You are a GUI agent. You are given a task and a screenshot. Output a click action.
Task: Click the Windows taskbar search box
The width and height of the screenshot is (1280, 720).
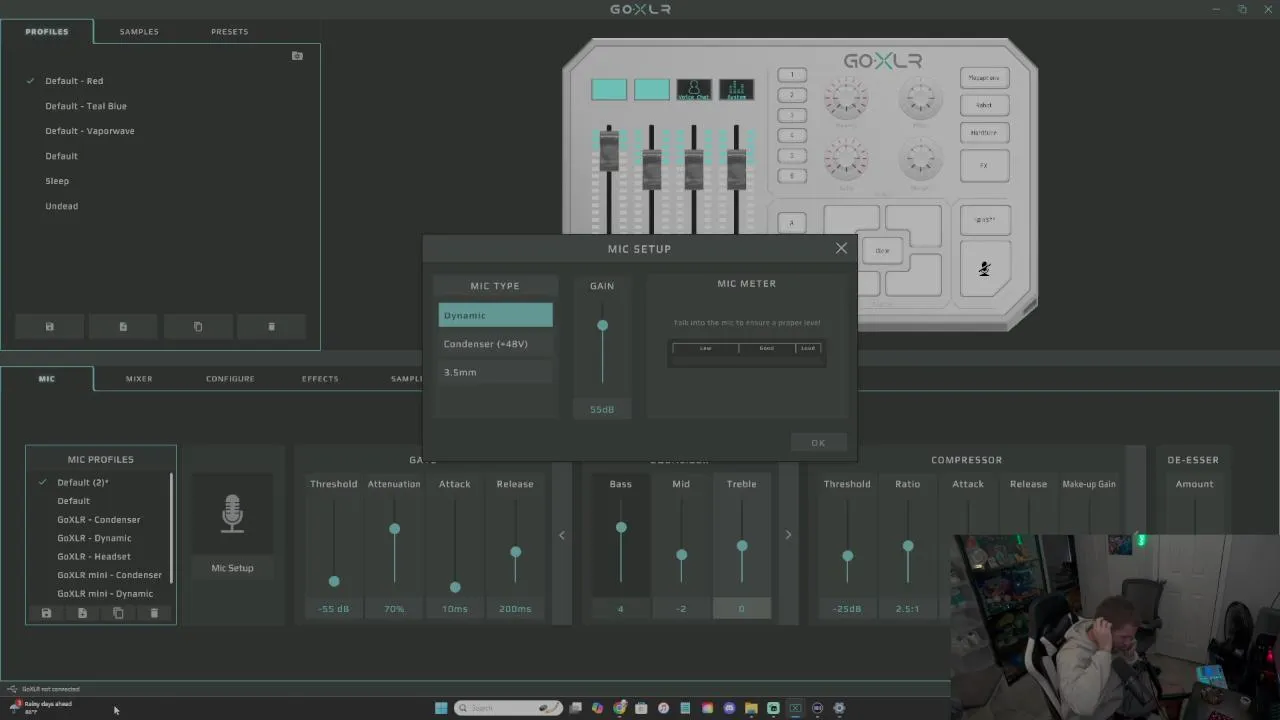[508, 708]
